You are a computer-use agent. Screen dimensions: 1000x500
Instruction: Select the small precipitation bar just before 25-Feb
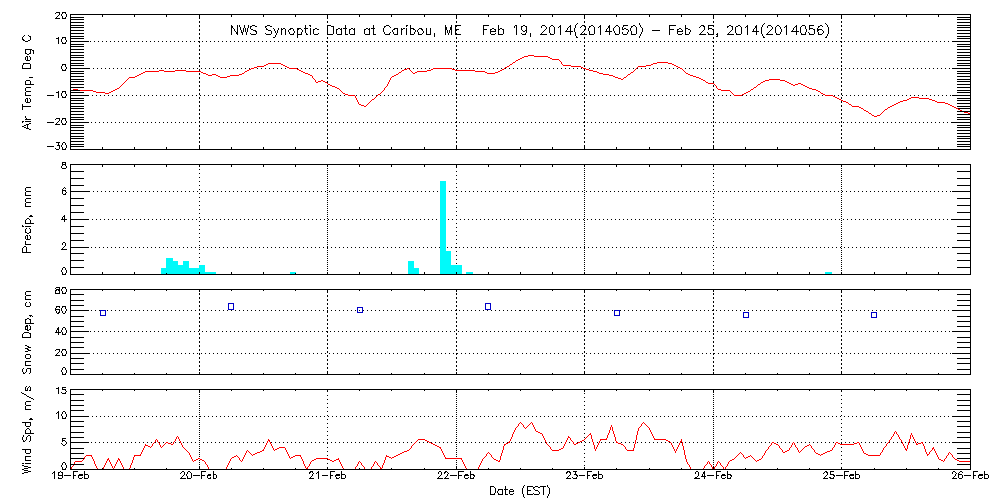829,272
